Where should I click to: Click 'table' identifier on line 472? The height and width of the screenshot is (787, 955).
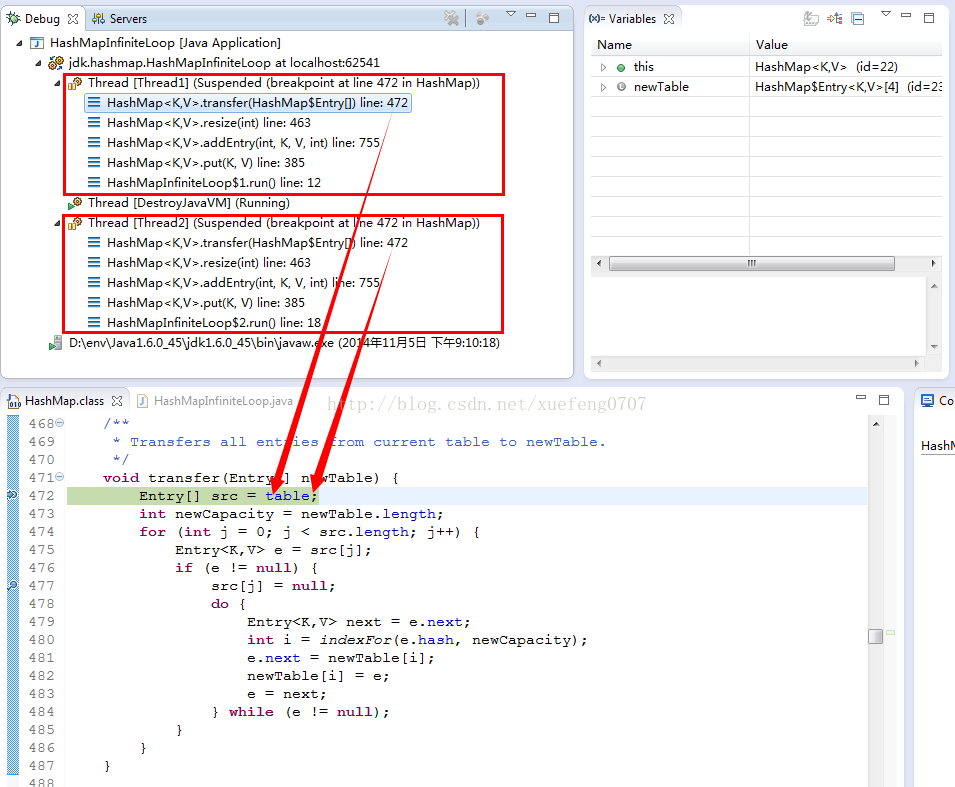287,496
